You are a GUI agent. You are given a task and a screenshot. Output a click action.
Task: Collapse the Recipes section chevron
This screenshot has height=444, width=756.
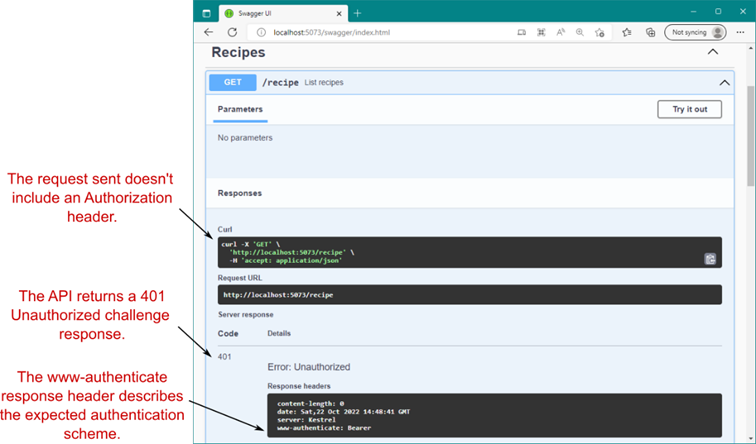[713, 52]
